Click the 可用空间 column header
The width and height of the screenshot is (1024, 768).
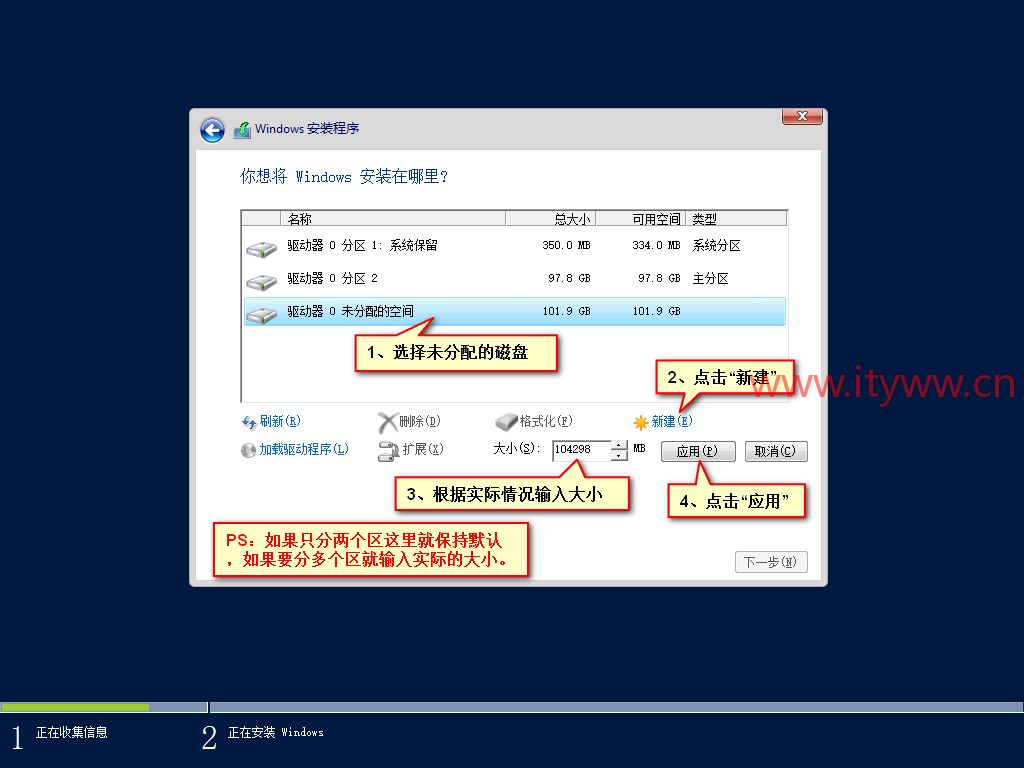(x=641, y=219)
